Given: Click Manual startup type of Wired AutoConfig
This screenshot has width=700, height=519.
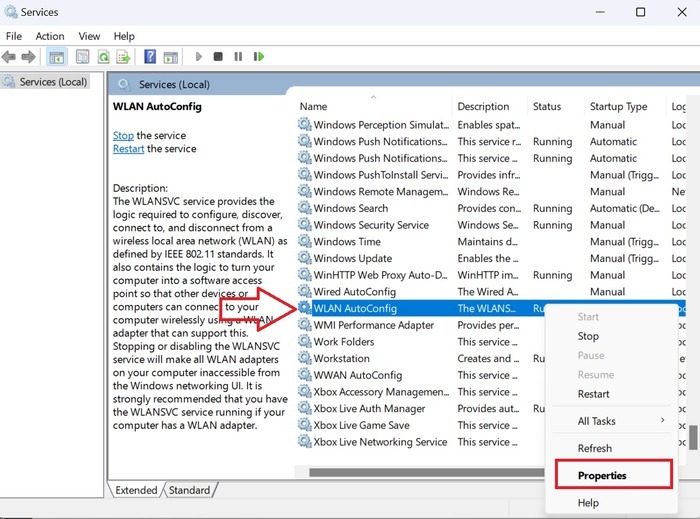Looking at the screenshot, I should 607,291.
